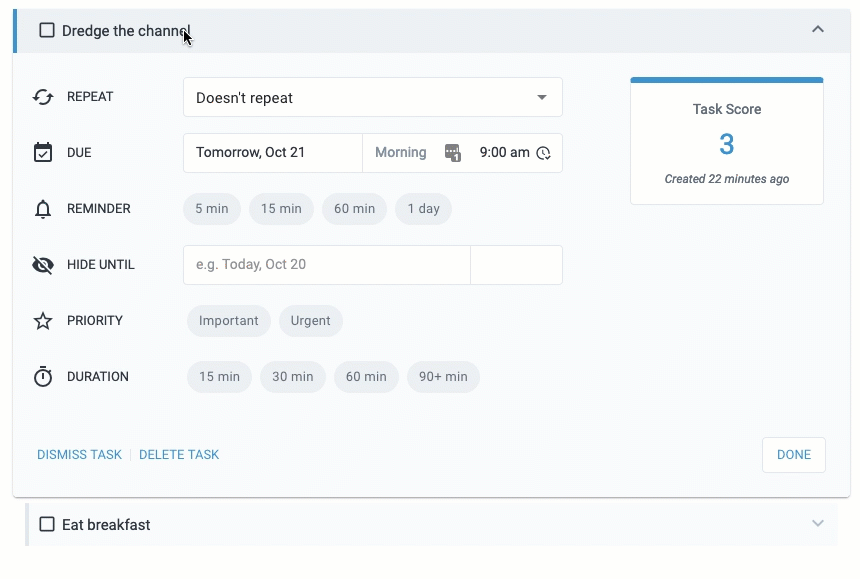Click the duration stopwatch icon
Viewport: 860px width, 579px height.
(x=43, y=377)
